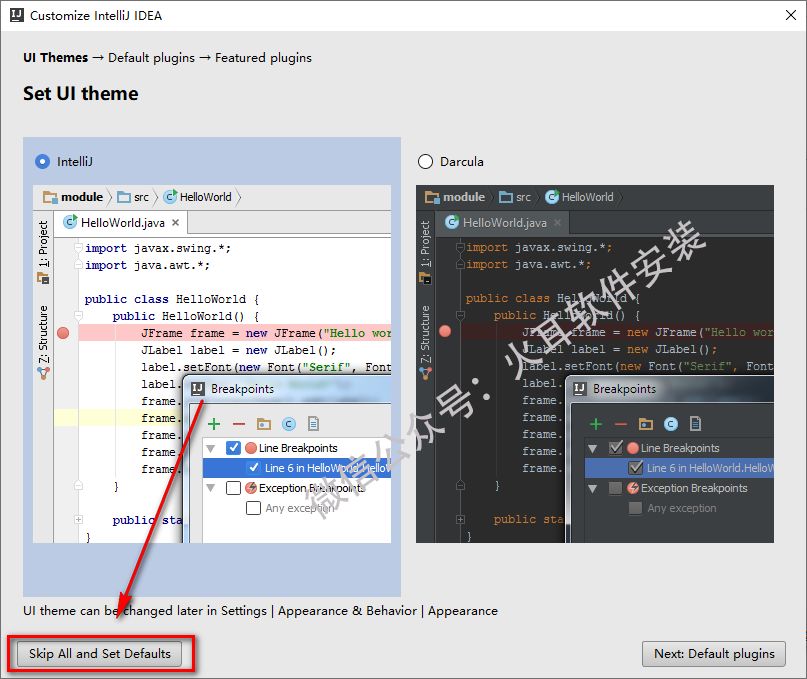Click Structure panel icon in light preview sidebar
The image size is (807, 679).
pos(43,373)
